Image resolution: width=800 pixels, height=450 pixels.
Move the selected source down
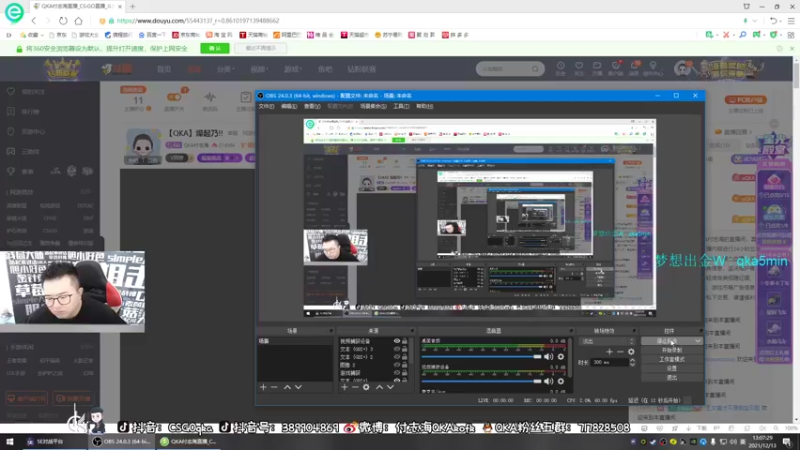coord(390,387)
